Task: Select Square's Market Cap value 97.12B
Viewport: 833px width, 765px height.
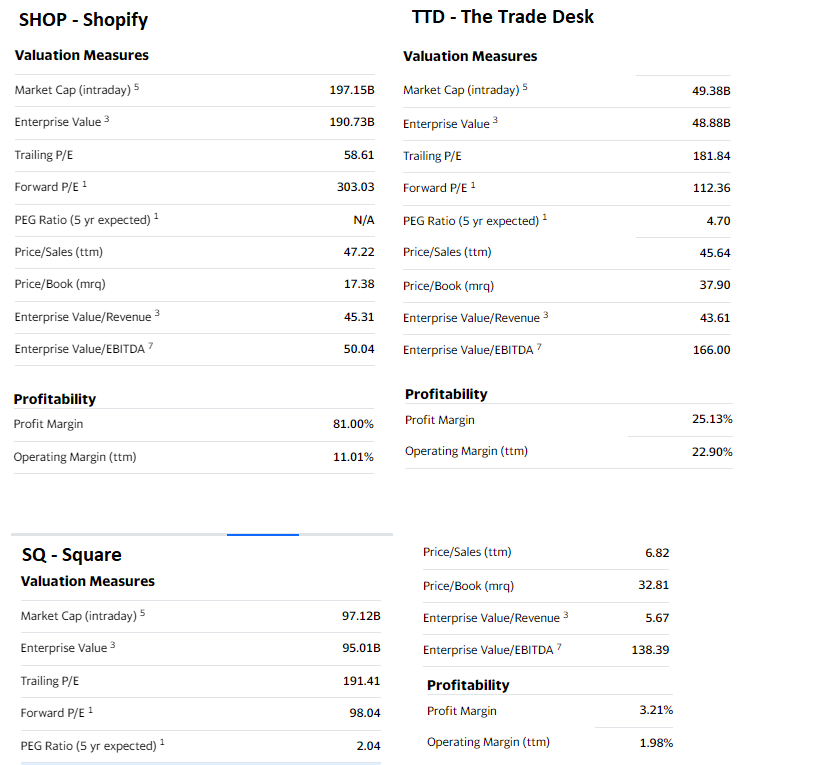Action: [361, 616]
